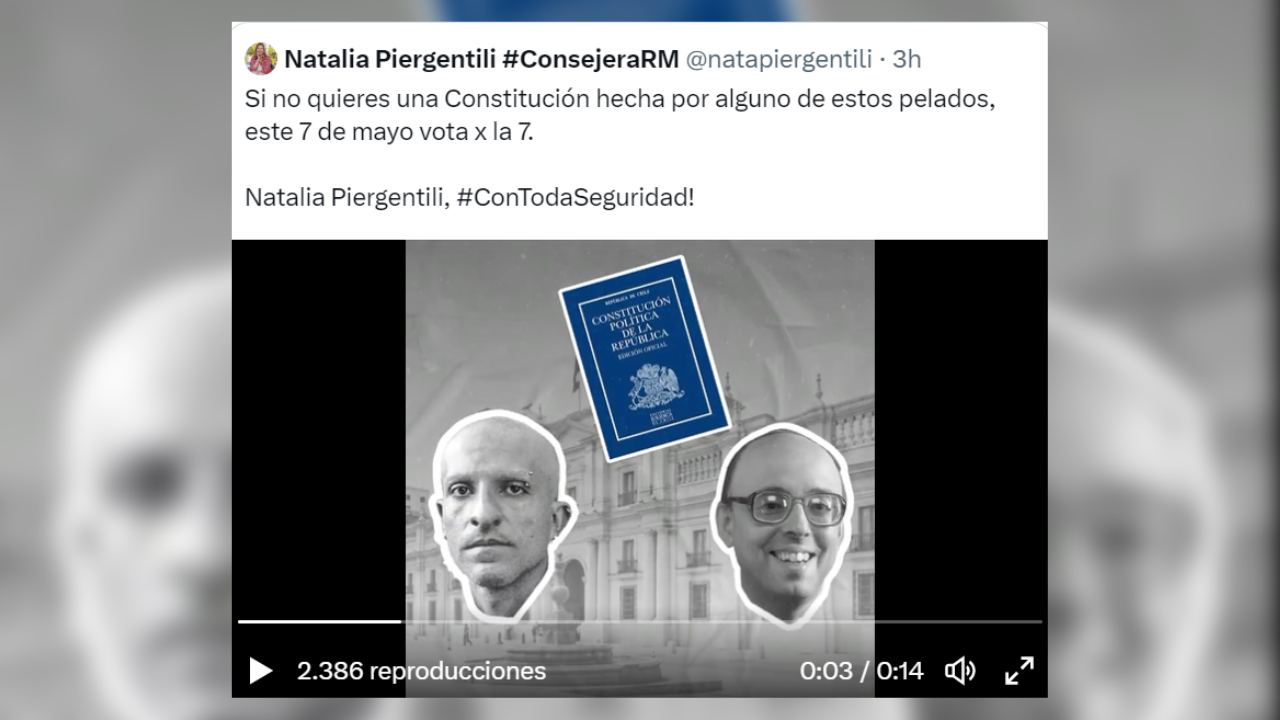
Task: Open the @natapiergentili handle
Action: coord(779,59)
